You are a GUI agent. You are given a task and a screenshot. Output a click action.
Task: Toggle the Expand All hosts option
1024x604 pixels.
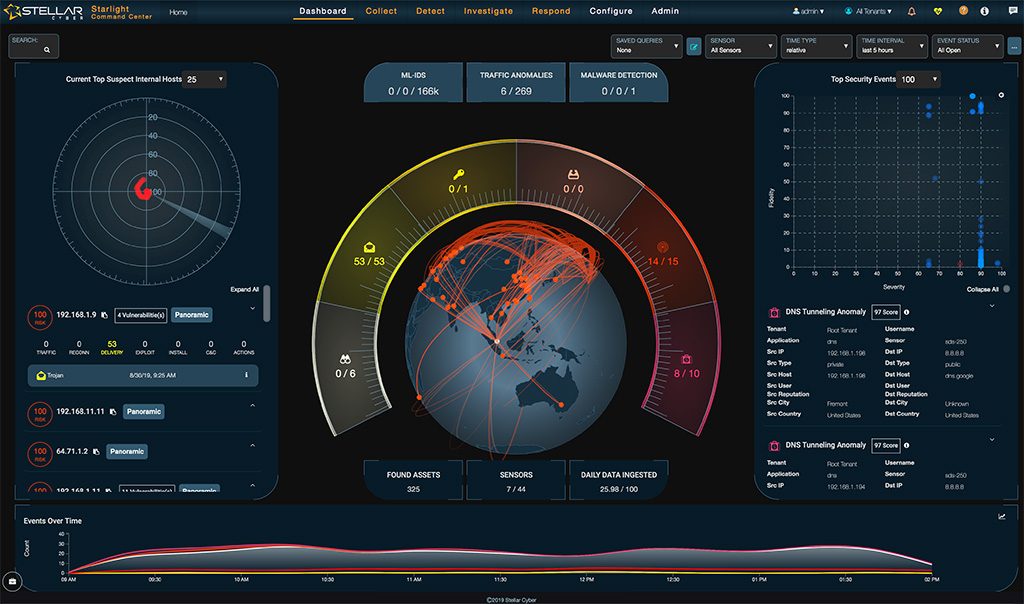(x=244, y=289)
